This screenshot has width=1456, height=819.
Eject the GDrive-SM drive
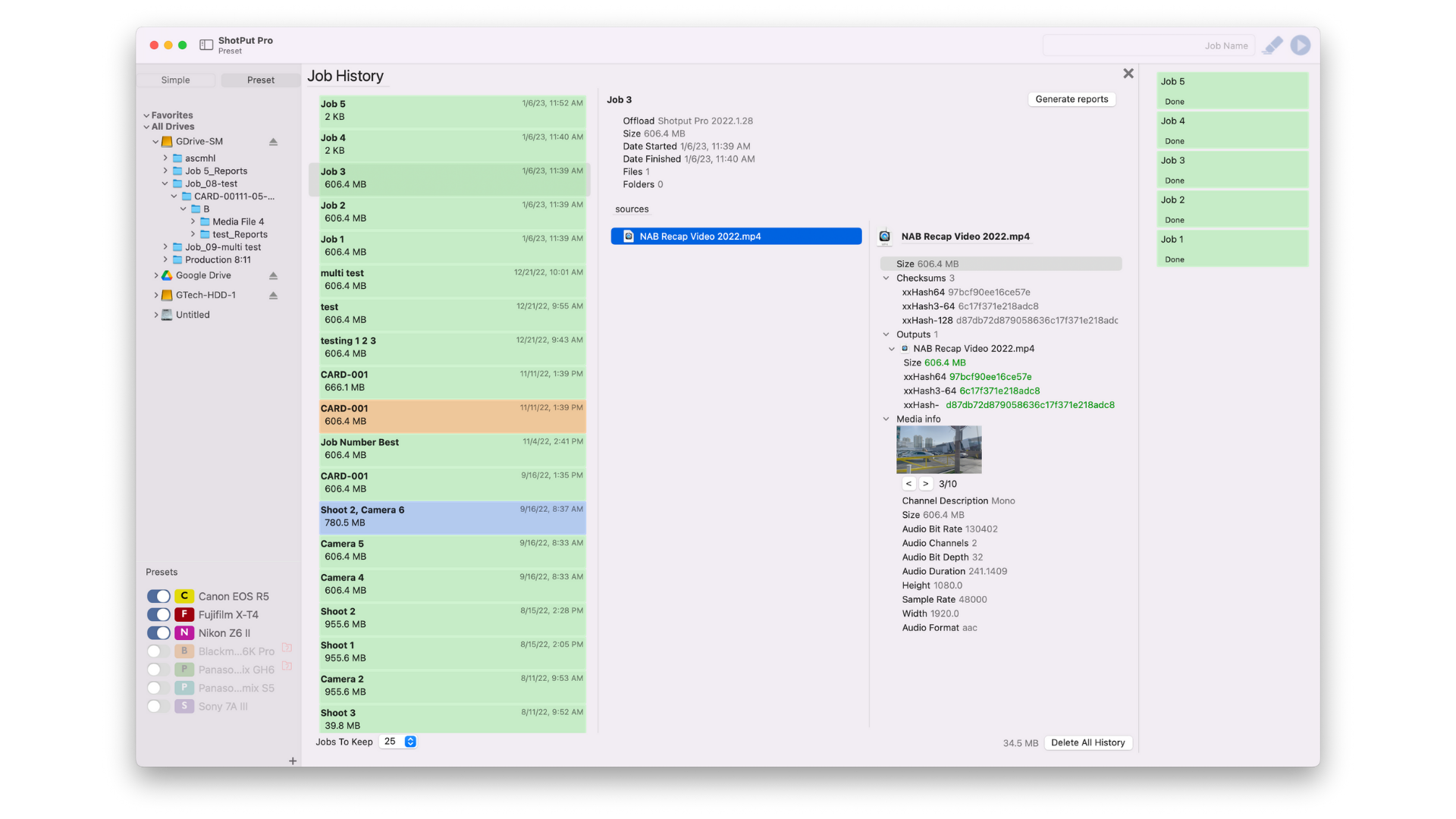tap(273, 142)
